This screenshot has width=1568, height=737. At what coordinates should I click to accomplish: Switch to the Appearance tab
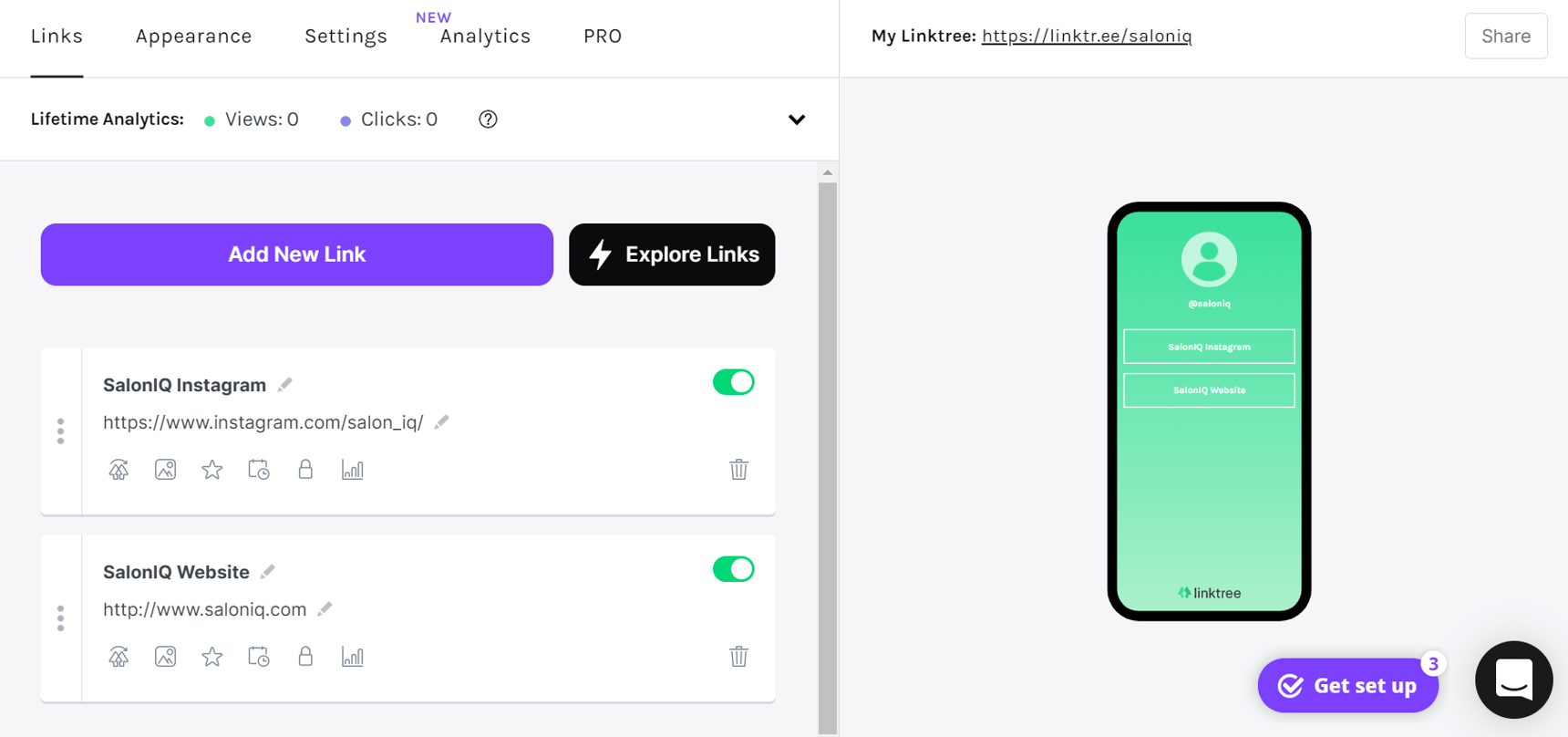[193, 36]
